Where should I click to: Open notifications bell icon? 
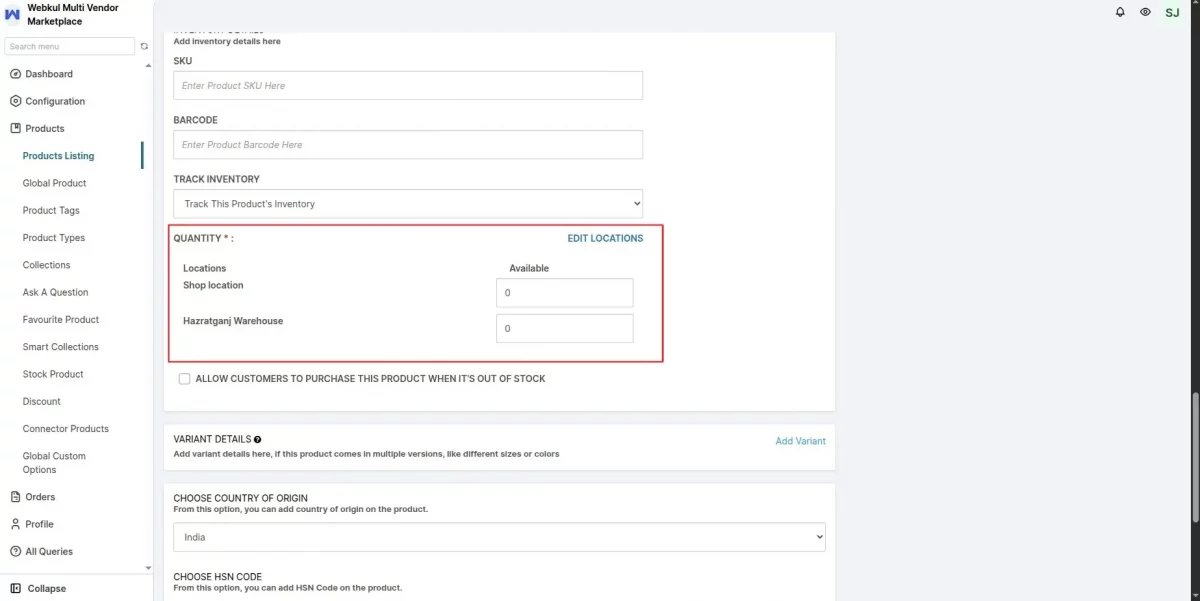1120,12
